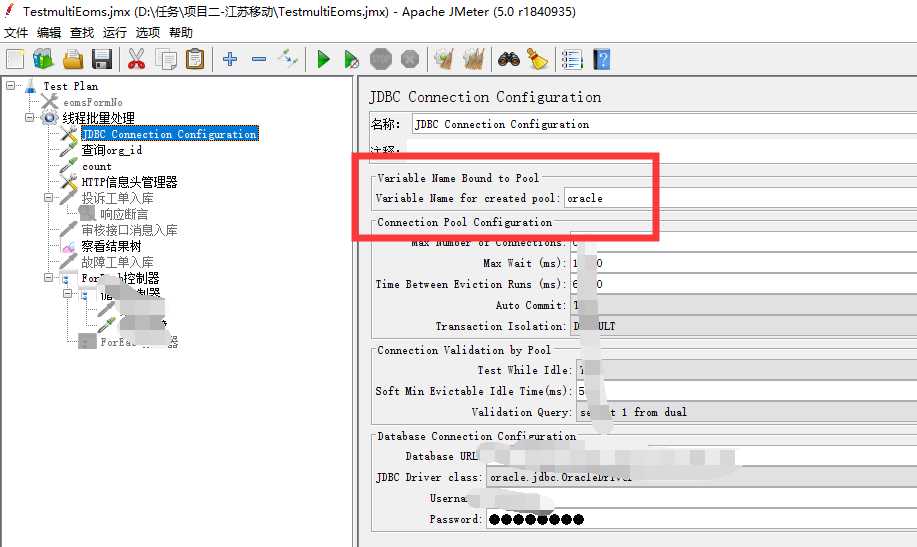Viewport: 917px width, 547px height.
Task: Open the 查找 menu
Action: 82,33
